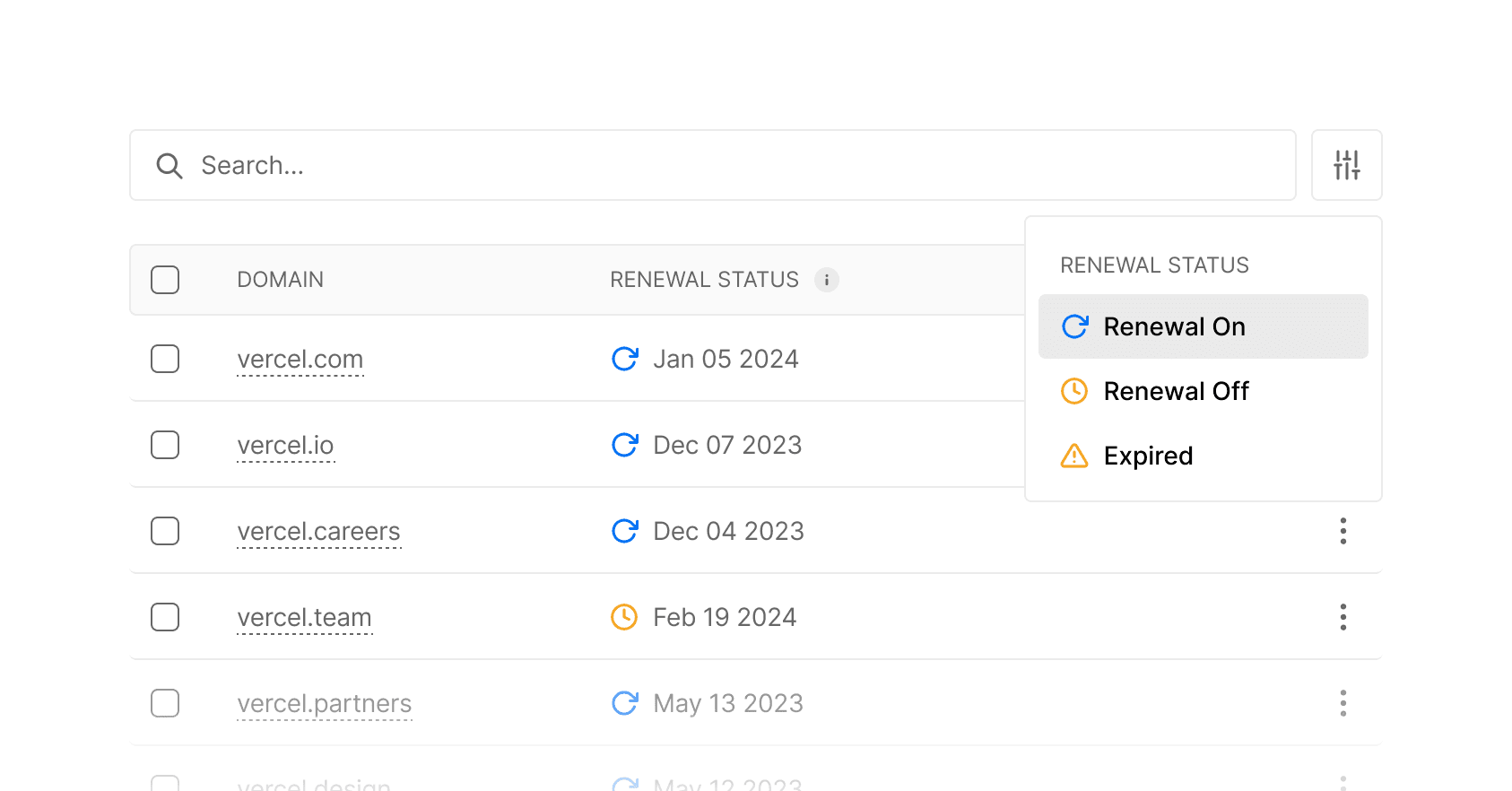Image resolution: width=1512 pixels, height=791 pixels.
Task: Toggle the select-all checkbox in header
Action: tap(165, 280)
